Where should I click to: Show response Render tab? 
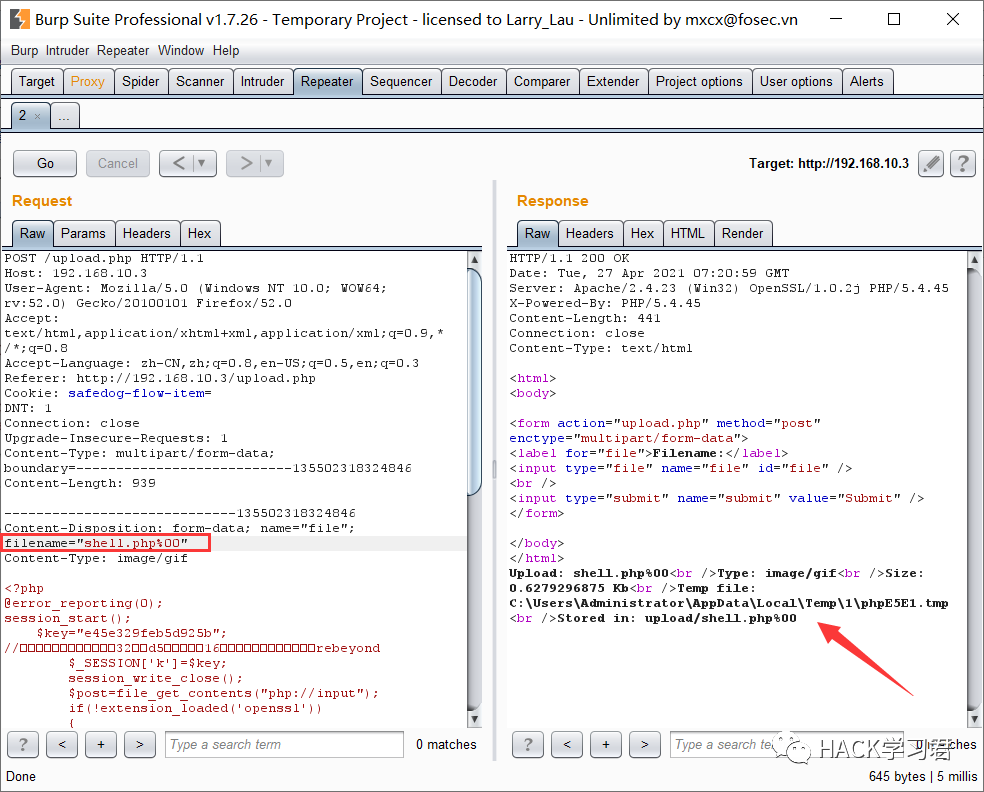coord(742,233)
